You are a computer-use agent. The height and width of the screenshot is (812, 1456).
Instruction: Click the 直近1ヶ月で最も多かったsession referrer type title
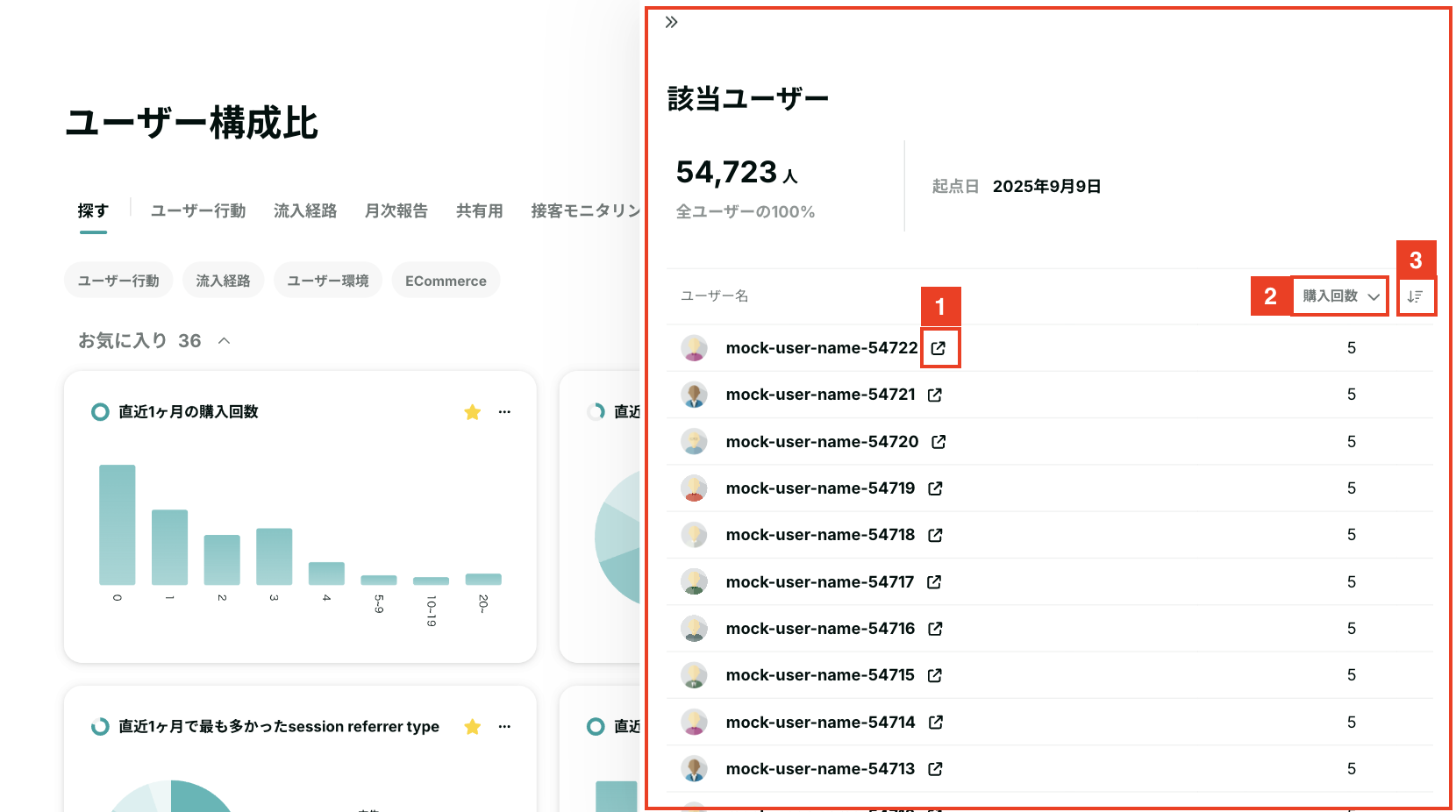click(279, 727)
